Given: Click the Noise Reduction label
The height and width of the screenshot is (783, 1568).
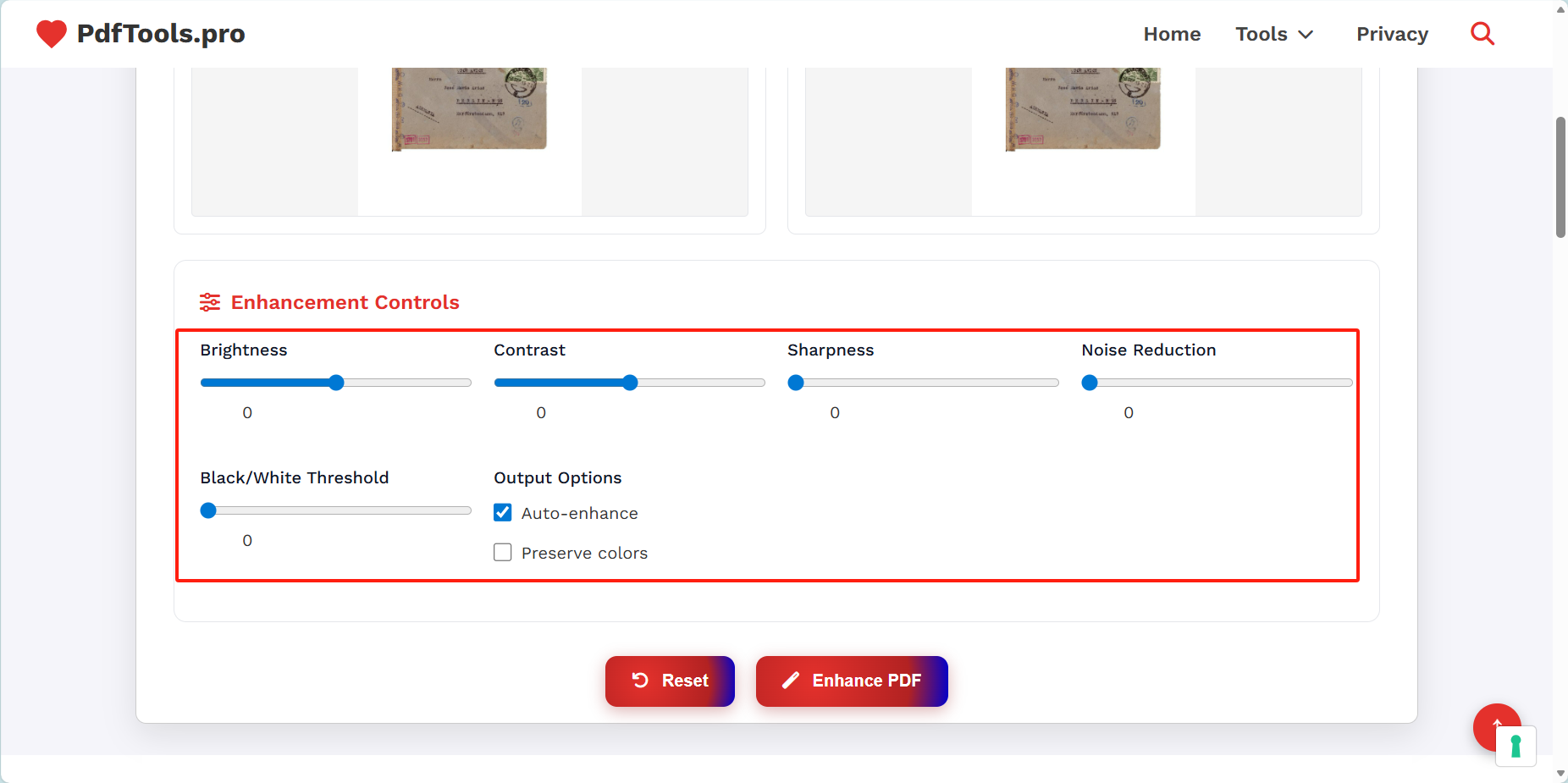Looking at the screenshot, I should pos(1149,350).
